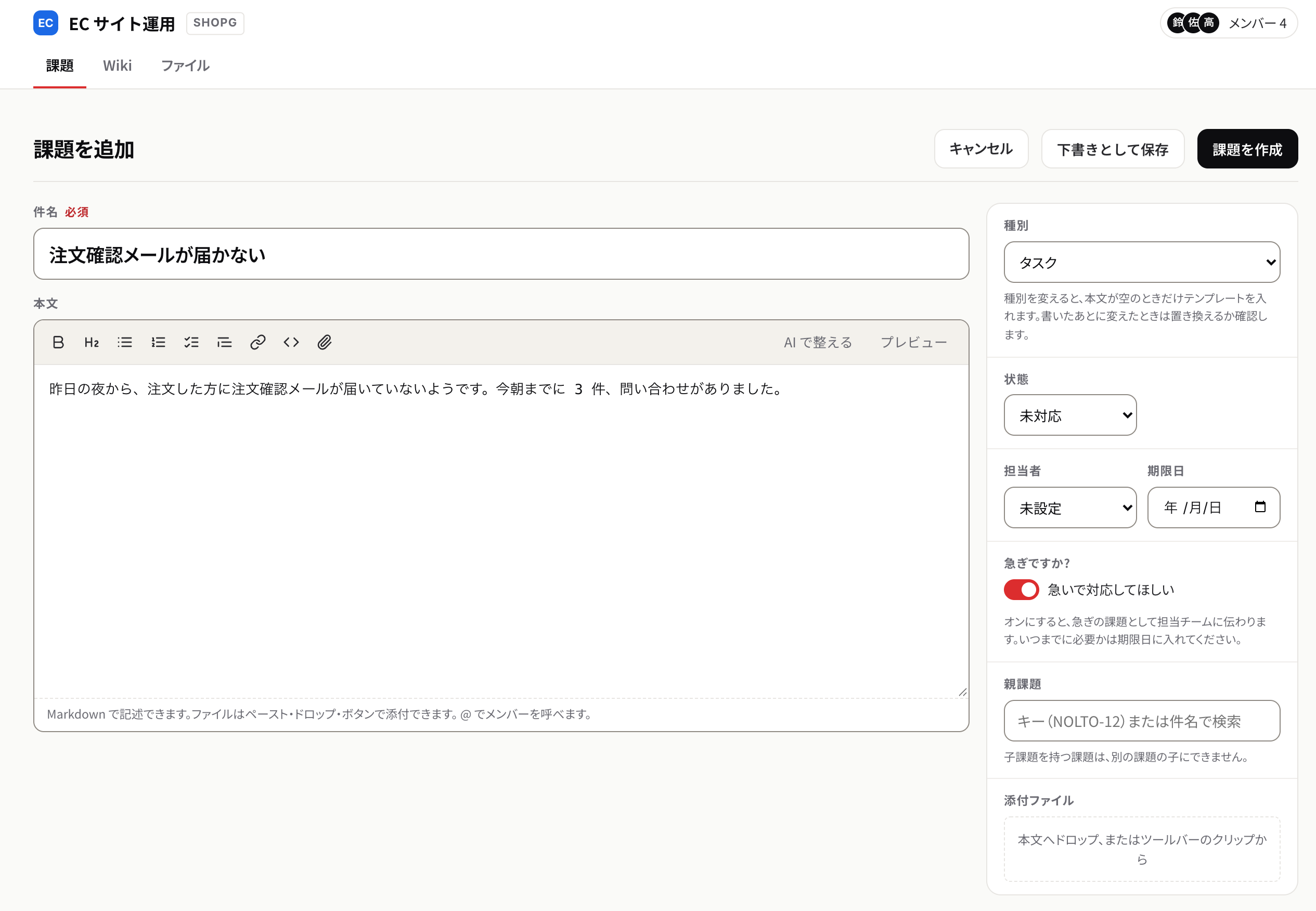1316x911 pixels.
Task: Switch to the ファイル tab
Action: pyautogui.click(x=186, y=66)
